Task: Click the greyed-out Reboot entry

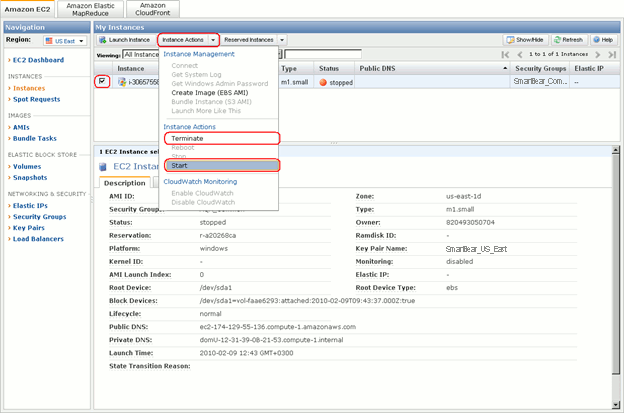Action: (x=183, y=147)
